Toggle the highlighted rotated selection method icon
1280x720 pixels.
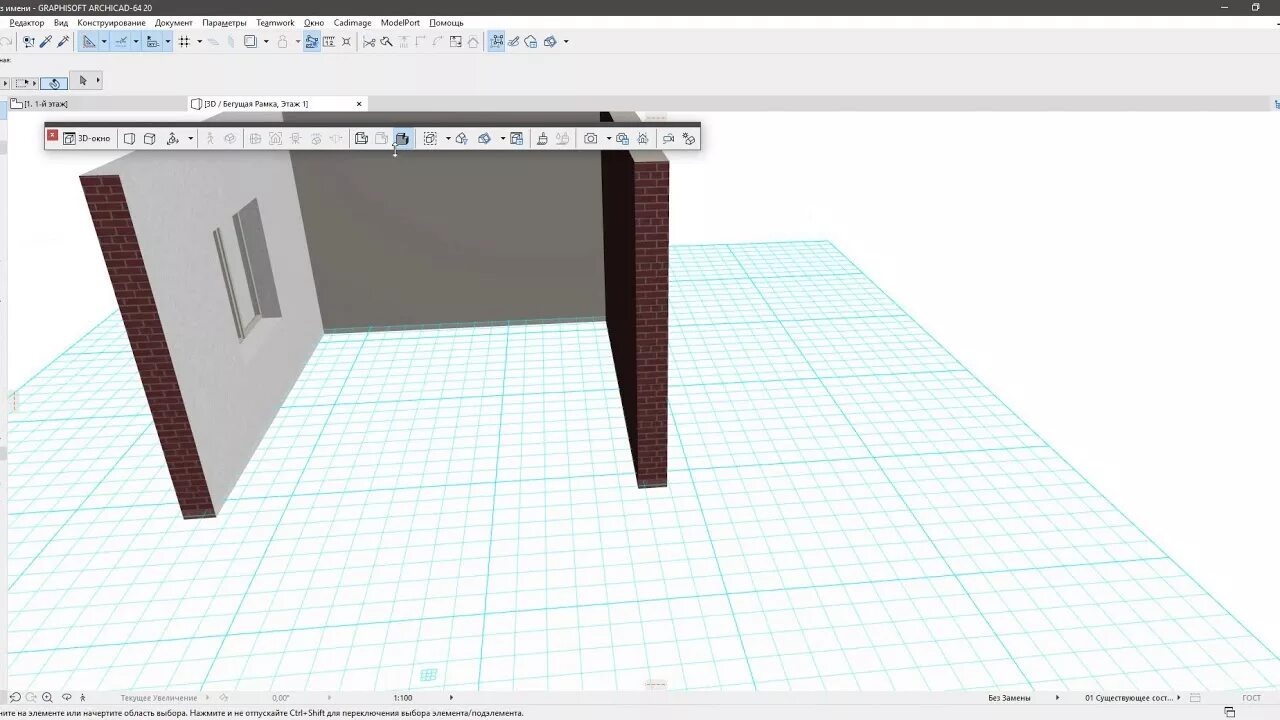point(54,83)
